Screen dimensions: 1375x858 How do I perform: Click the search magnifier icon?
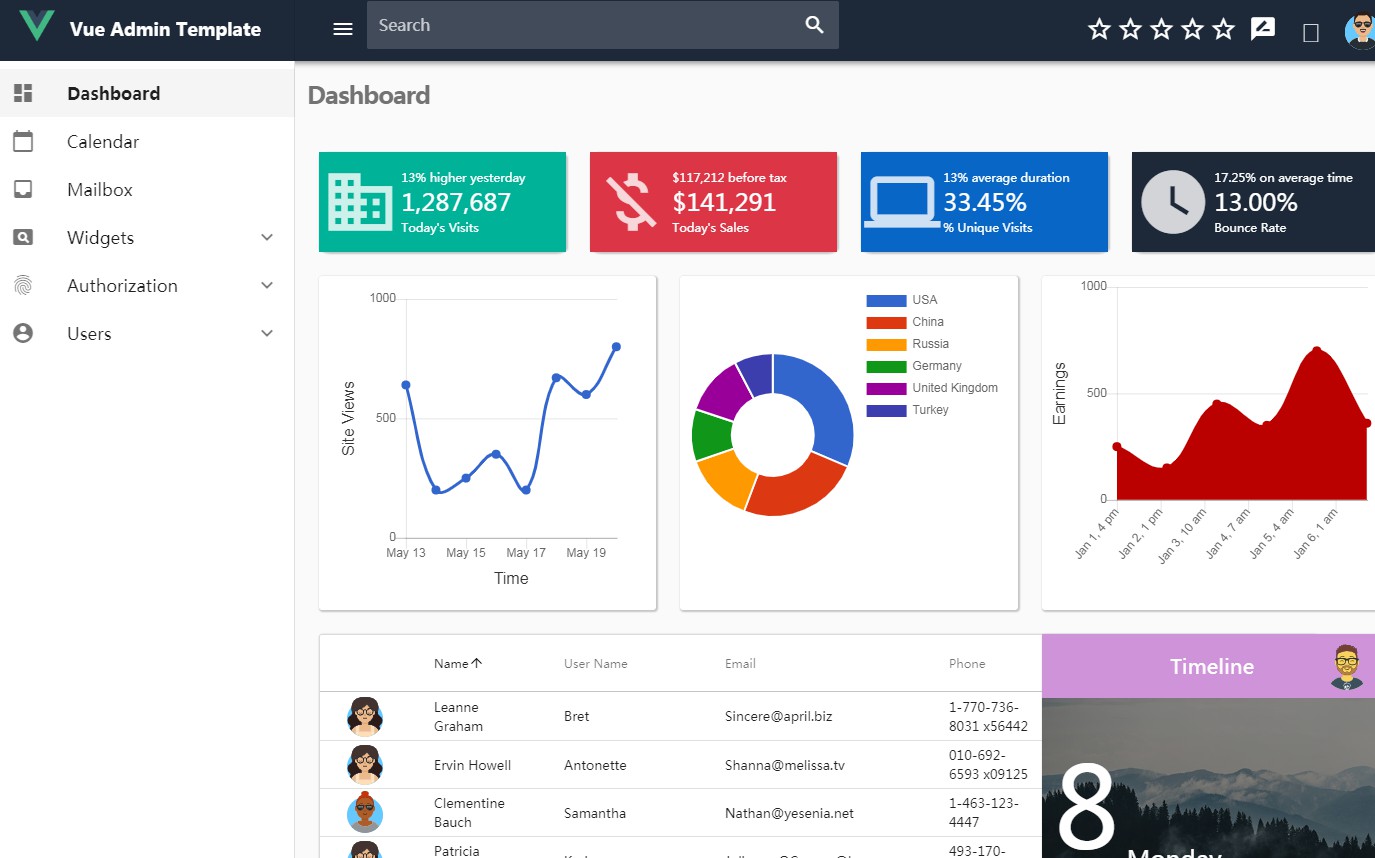[x=814, y=24]
